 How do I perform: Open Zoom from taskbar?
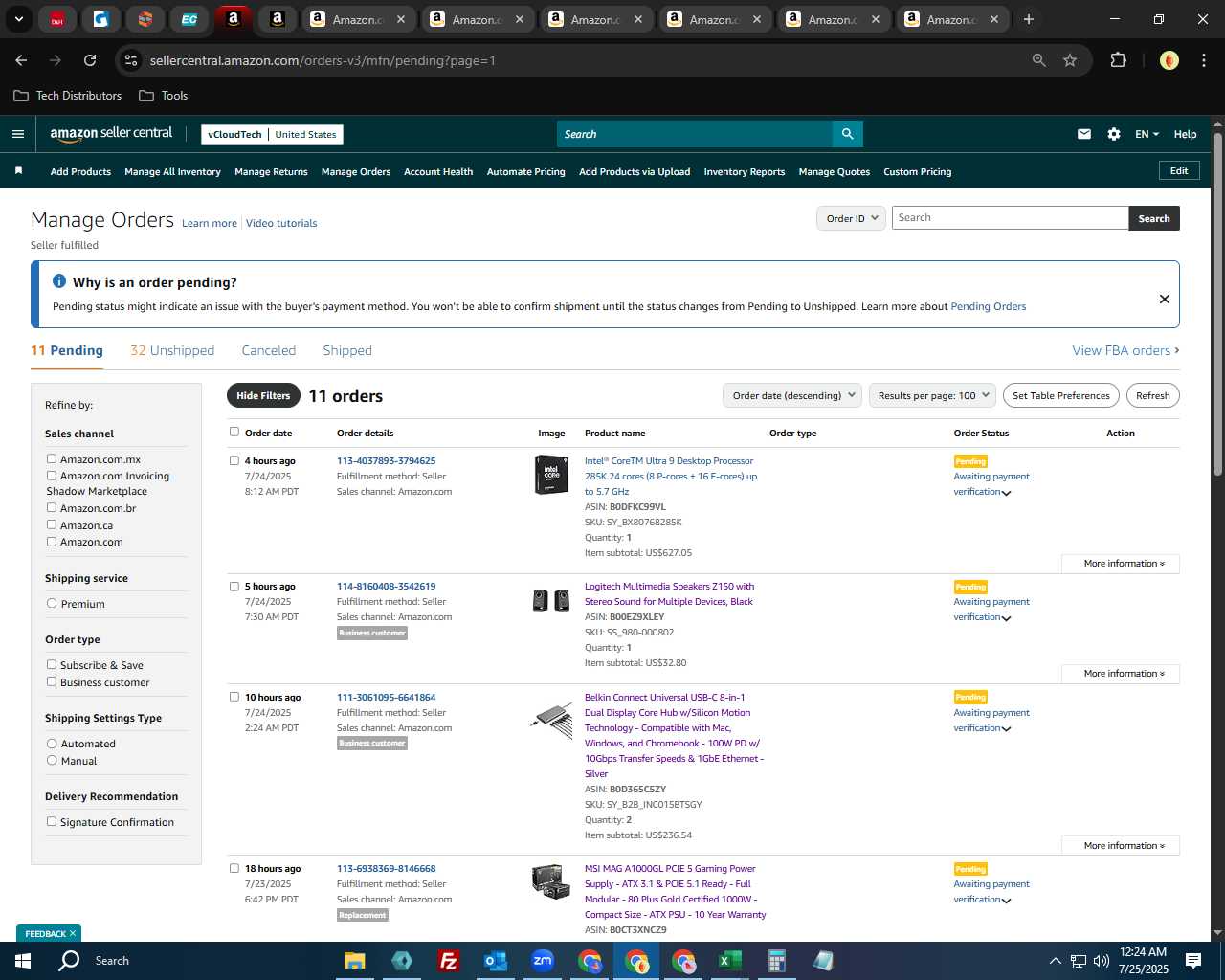(543, 960)
